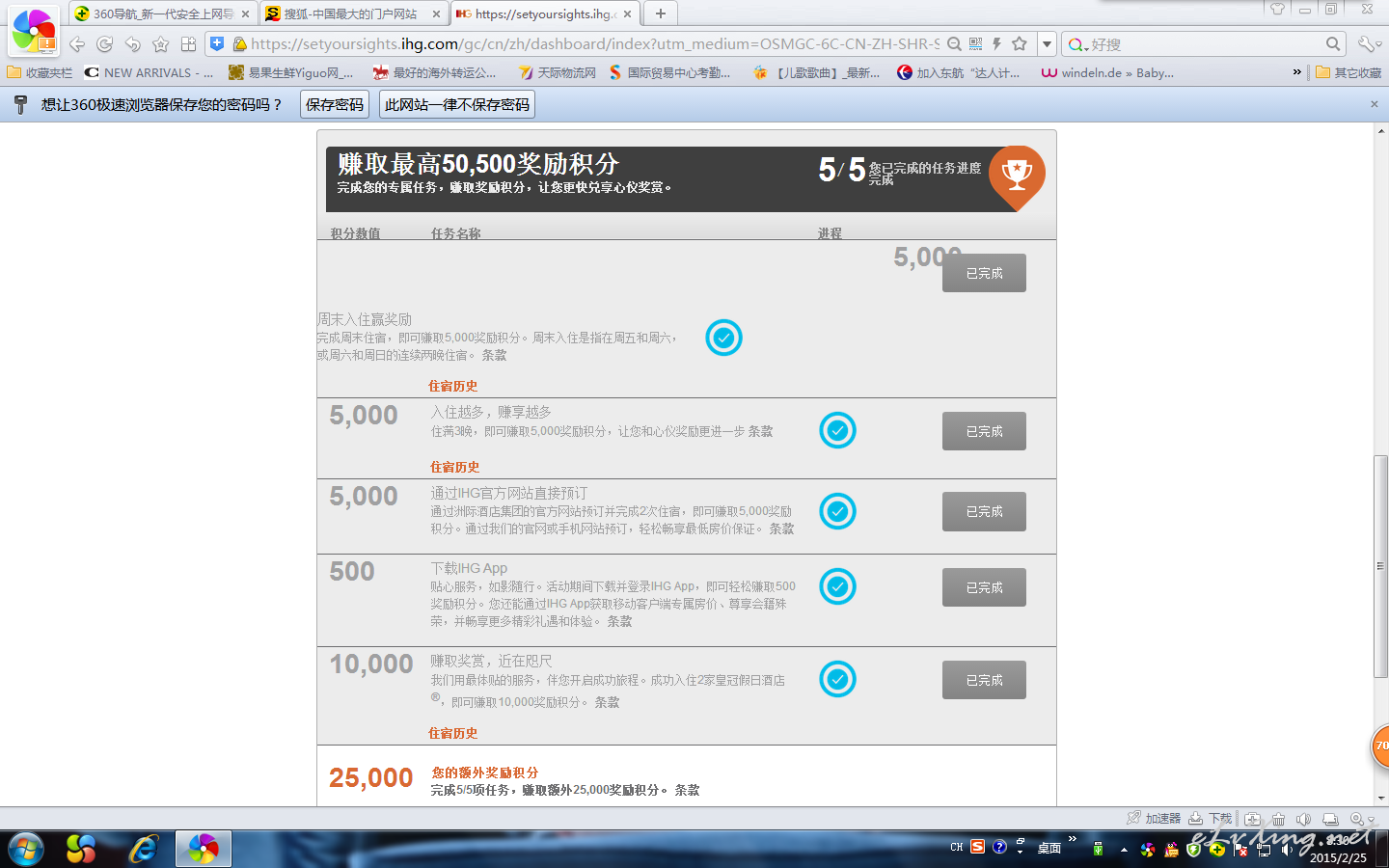Click the padlock security icon in the address bar
This screenshot has height=868, width=1389.
tap(240, 43)
